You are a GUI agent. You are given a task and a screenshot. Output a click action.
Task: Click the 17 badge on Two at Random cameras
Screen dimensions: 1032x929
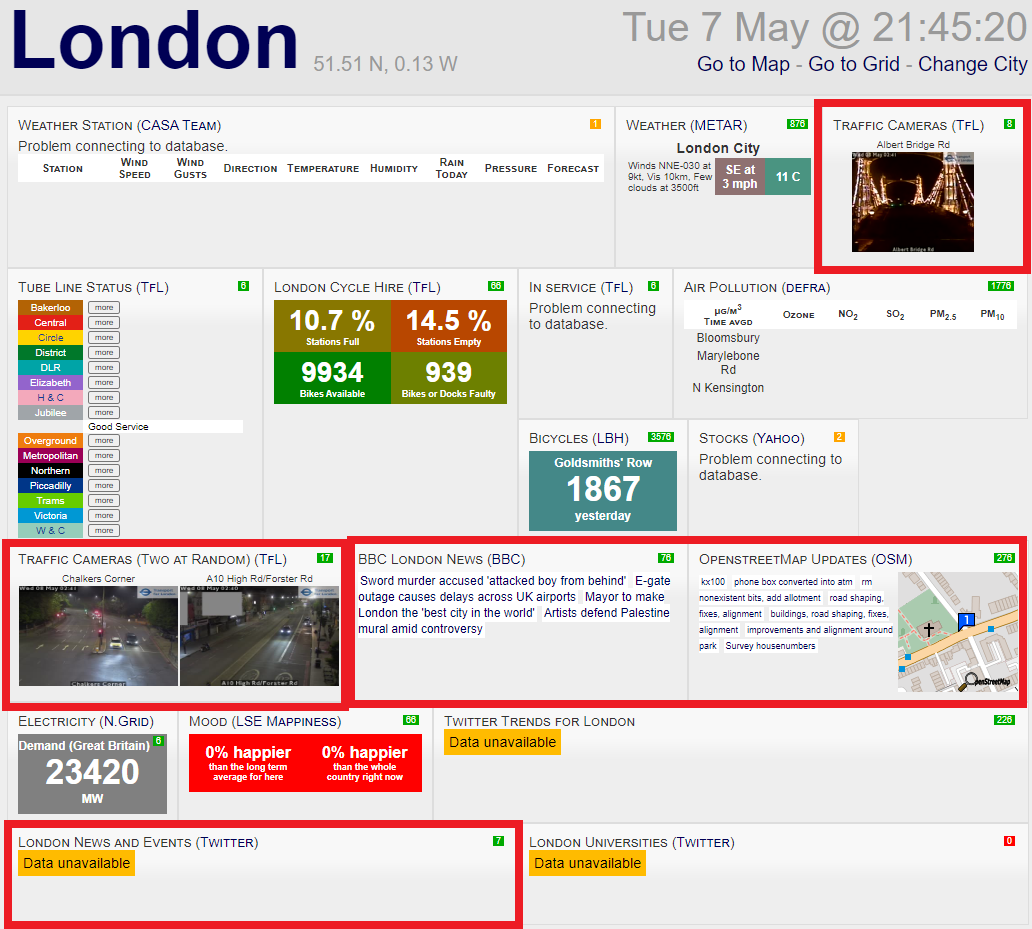[324, 558]
